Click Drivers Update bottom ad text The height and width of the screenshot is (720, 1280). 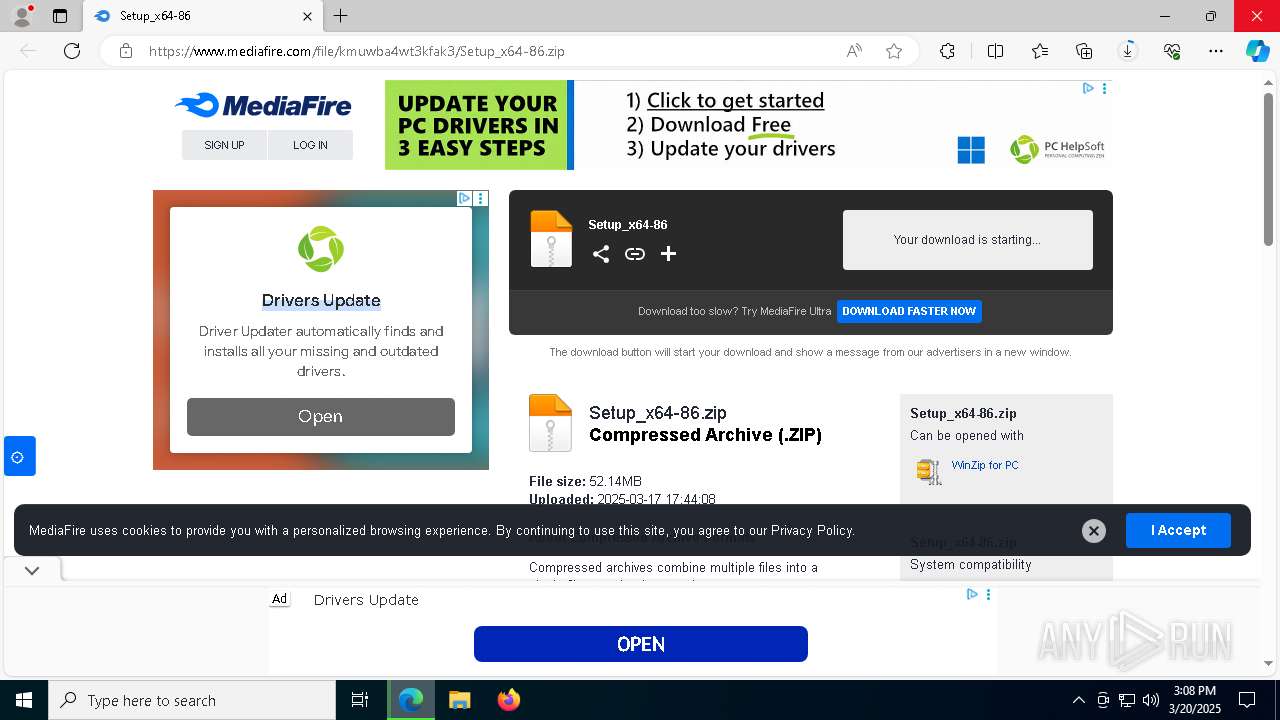tap(366, 600)
